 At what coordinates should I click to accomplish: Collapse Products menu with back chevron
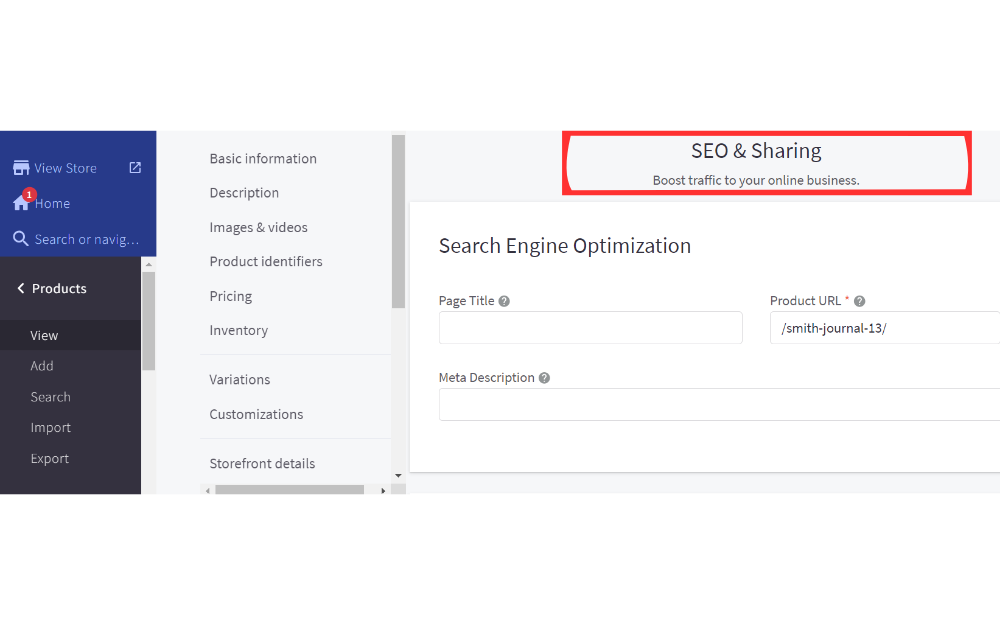tap(20, 289)
